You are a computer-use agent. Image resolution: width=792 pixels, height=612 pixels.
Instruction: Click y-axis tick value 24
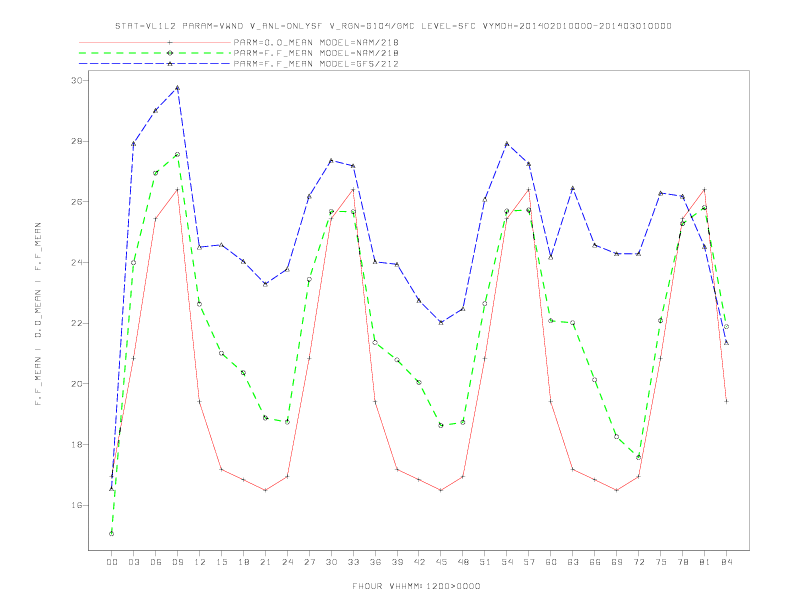pyautogui.click(x=77, y=263)
